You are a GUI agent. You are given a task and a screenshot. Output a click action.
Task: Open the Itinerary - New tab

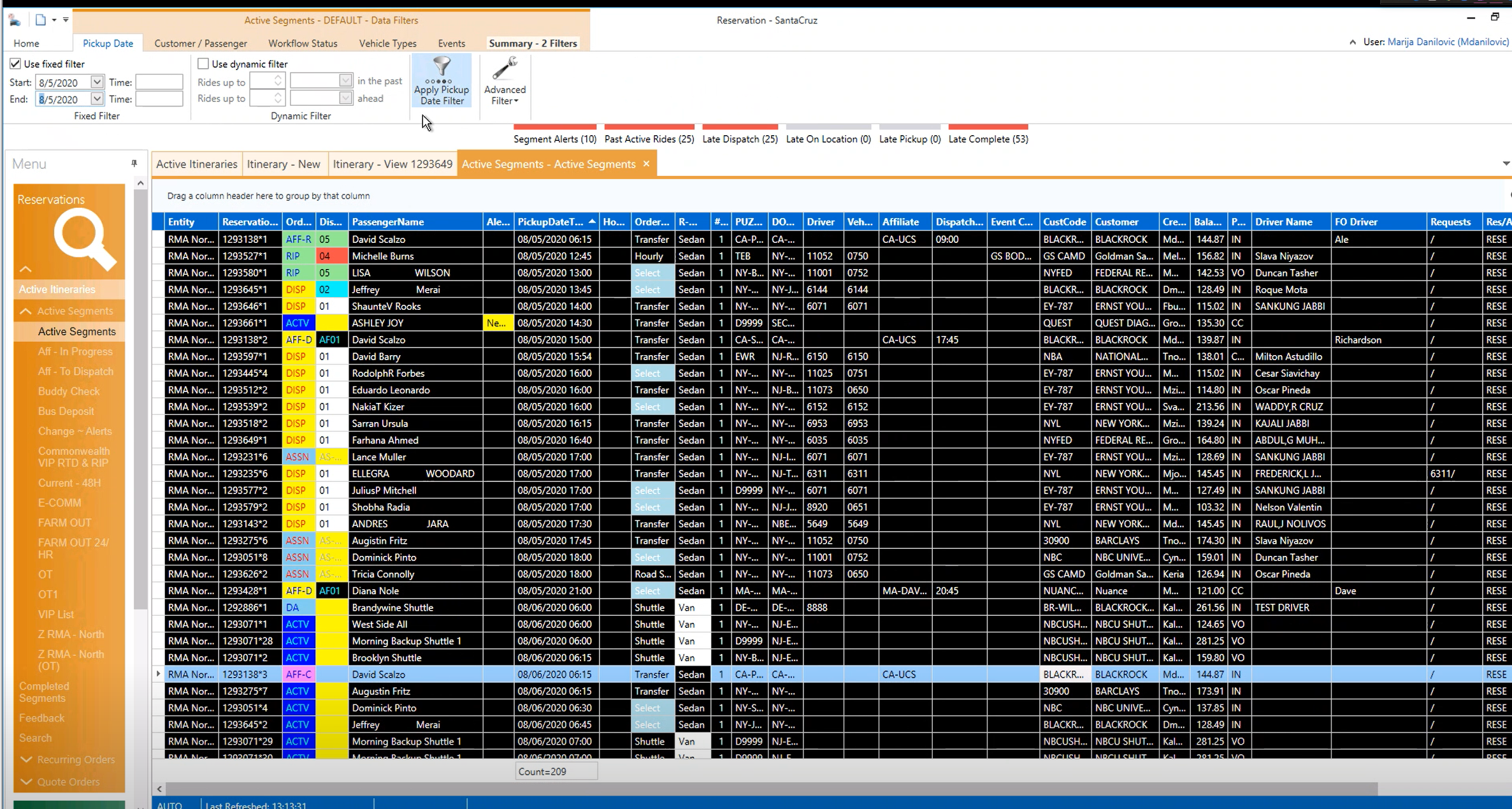point(284,163)
